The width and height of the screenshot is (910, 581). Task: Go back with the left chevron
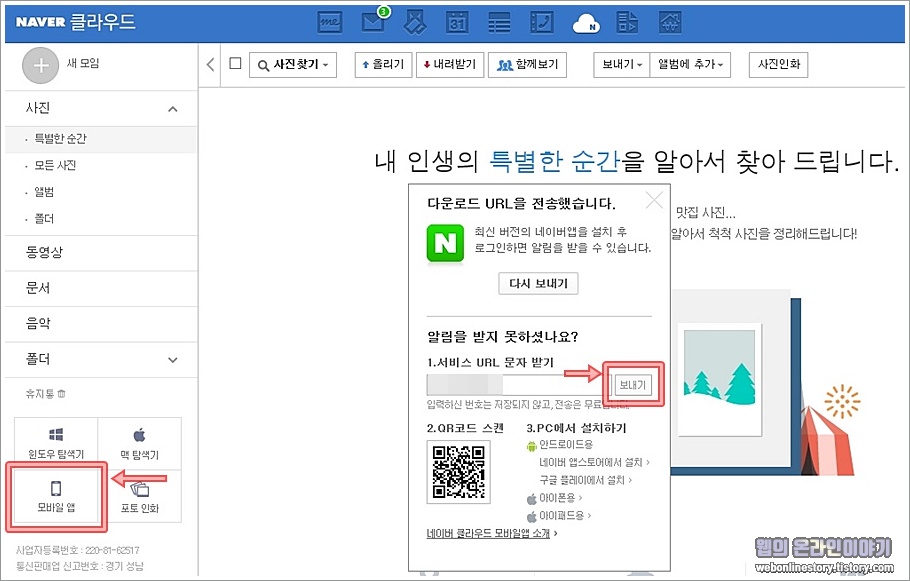(210, 64)
